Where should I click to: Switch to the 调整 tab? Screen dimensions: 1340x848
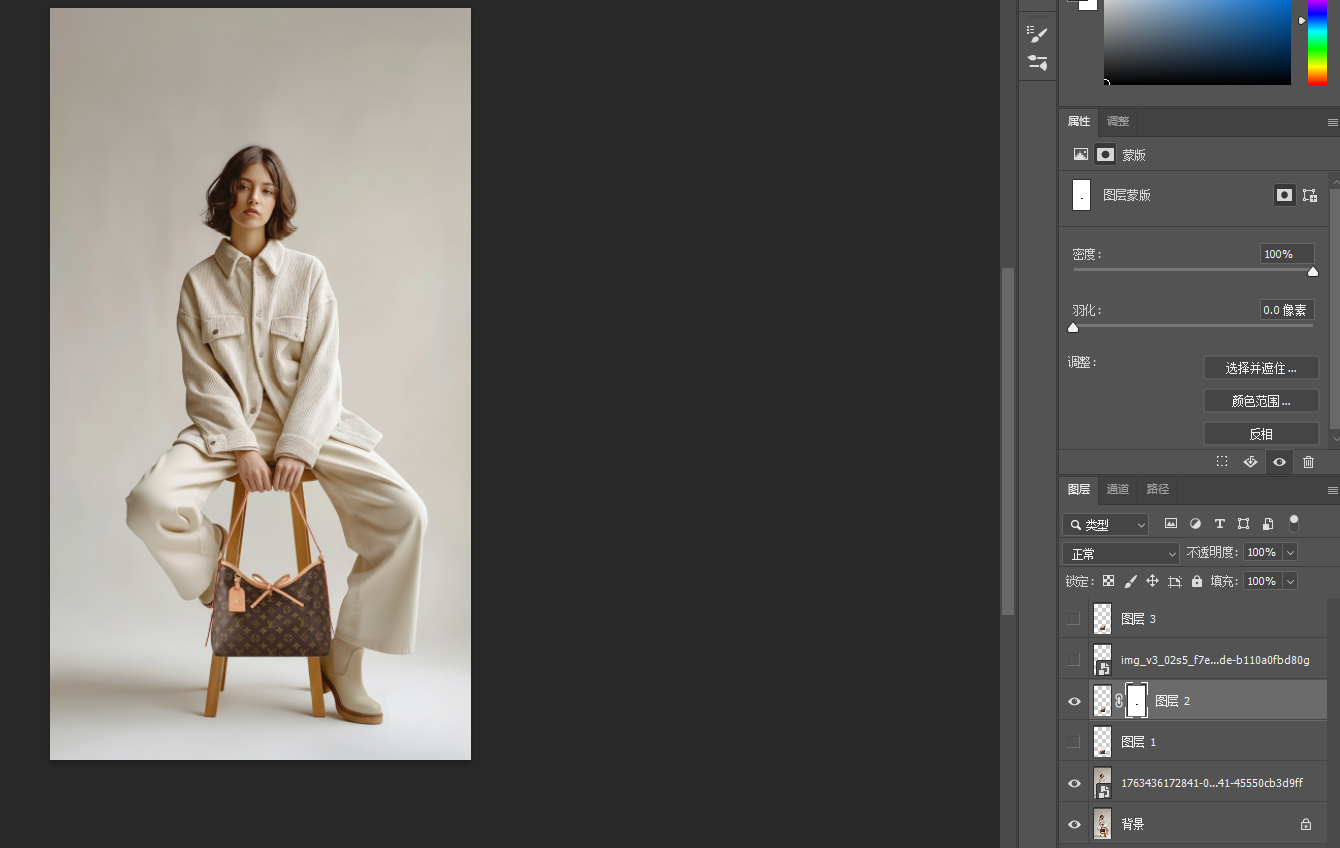point(1118,122)
